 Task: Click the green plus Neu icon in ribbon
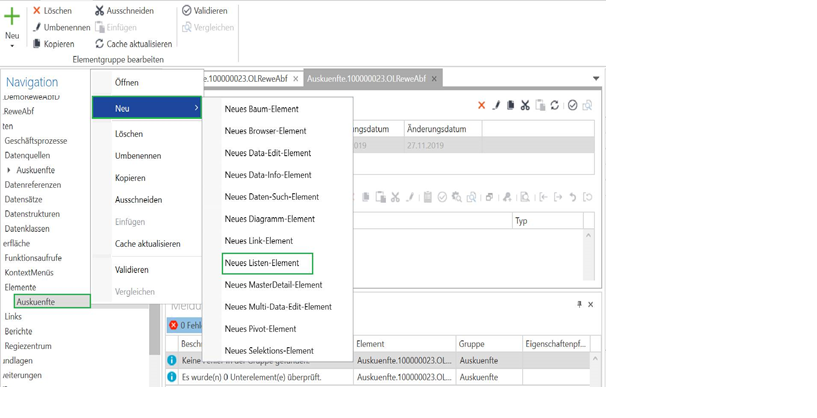tap(12, 17)
